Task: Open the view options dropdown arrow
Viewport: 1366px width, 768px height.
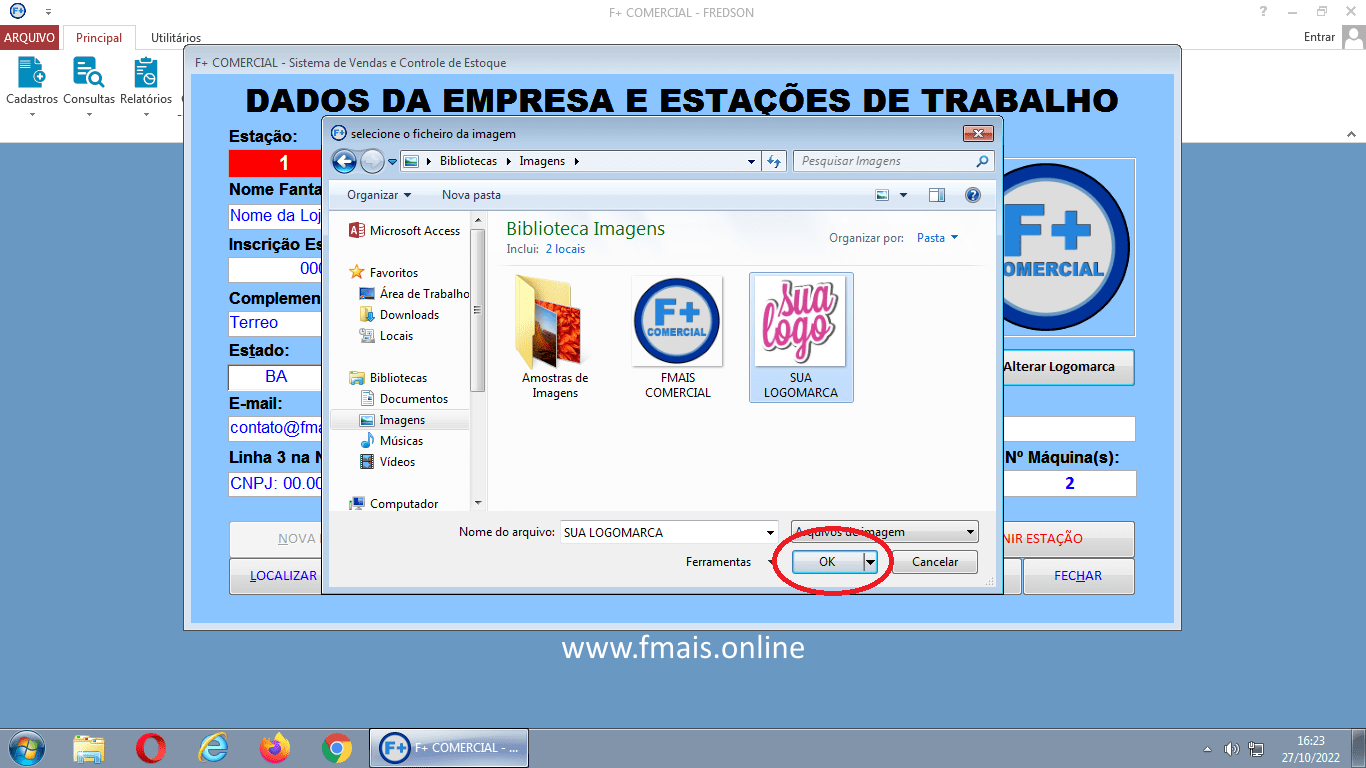Action: [904, 195]
